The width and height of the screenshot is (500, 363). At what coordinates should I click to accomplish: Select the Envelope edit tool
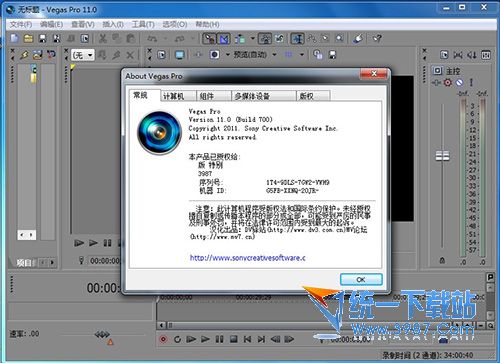pos(312,39)
